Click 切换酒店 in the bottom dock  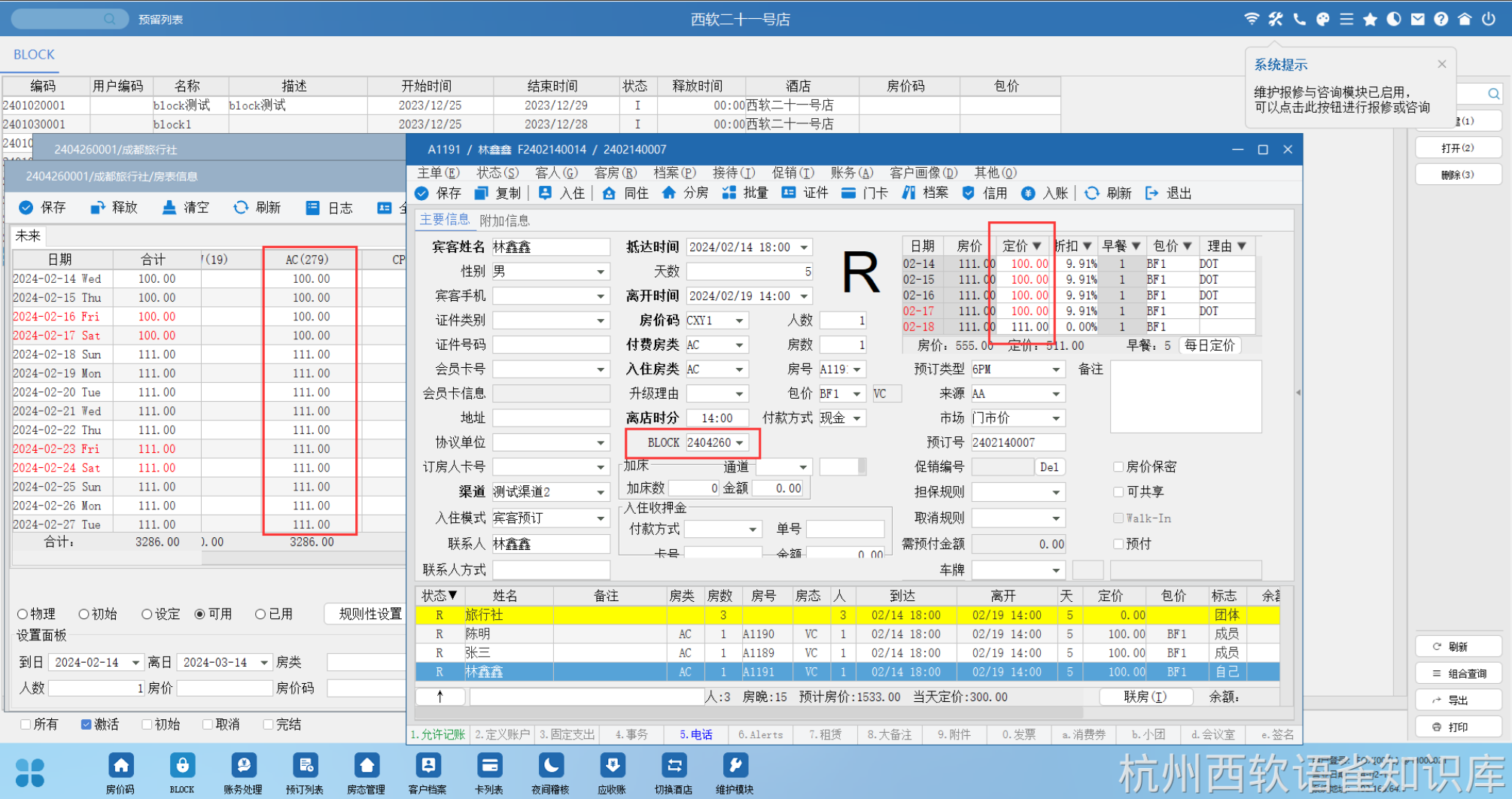point(674,773)
